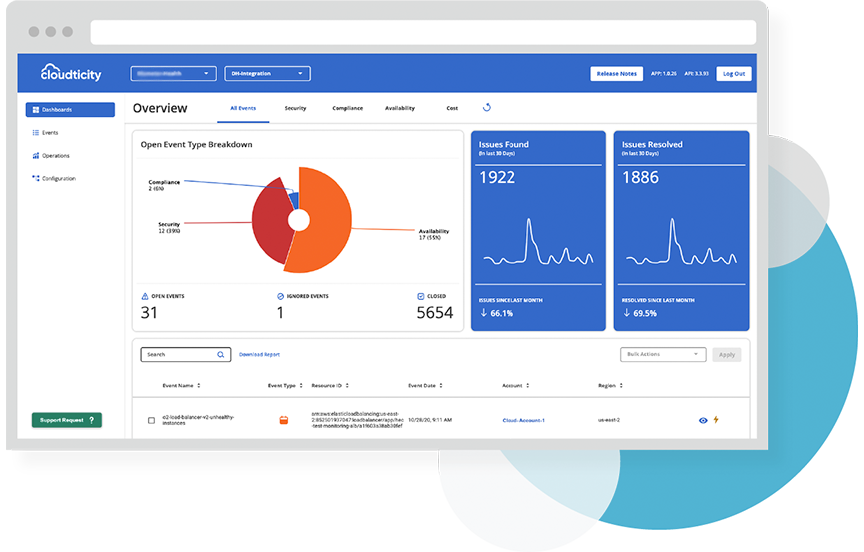Click the 66.1% down arrow icon
The image size is (864, 552).
483,313
